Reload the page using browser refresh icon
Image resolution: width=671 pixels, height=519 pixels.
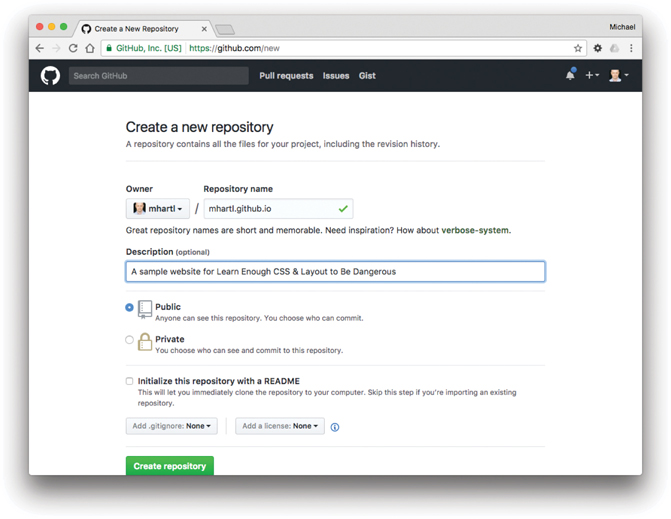[x=73, y=48]
